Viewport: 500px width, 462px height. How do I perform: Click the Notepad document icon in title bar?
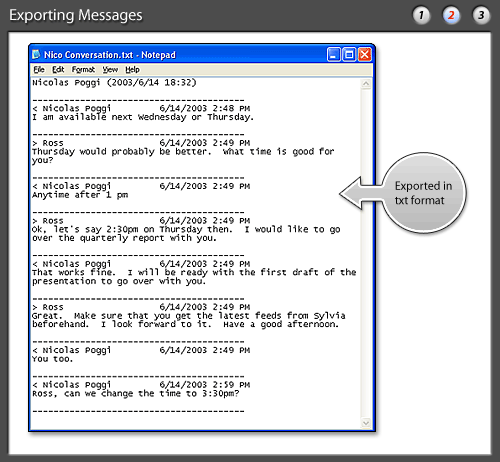36,54
